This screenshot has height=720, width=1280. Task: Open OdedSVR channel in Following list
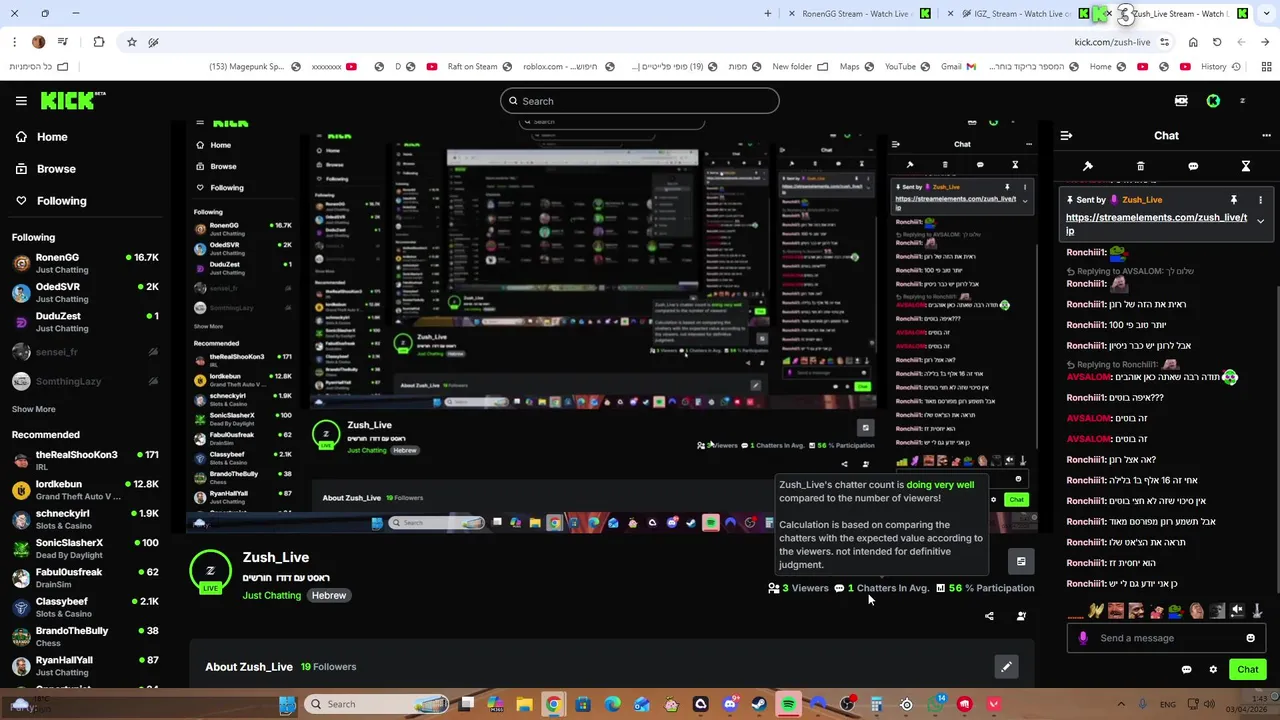(x=85, y=292)
